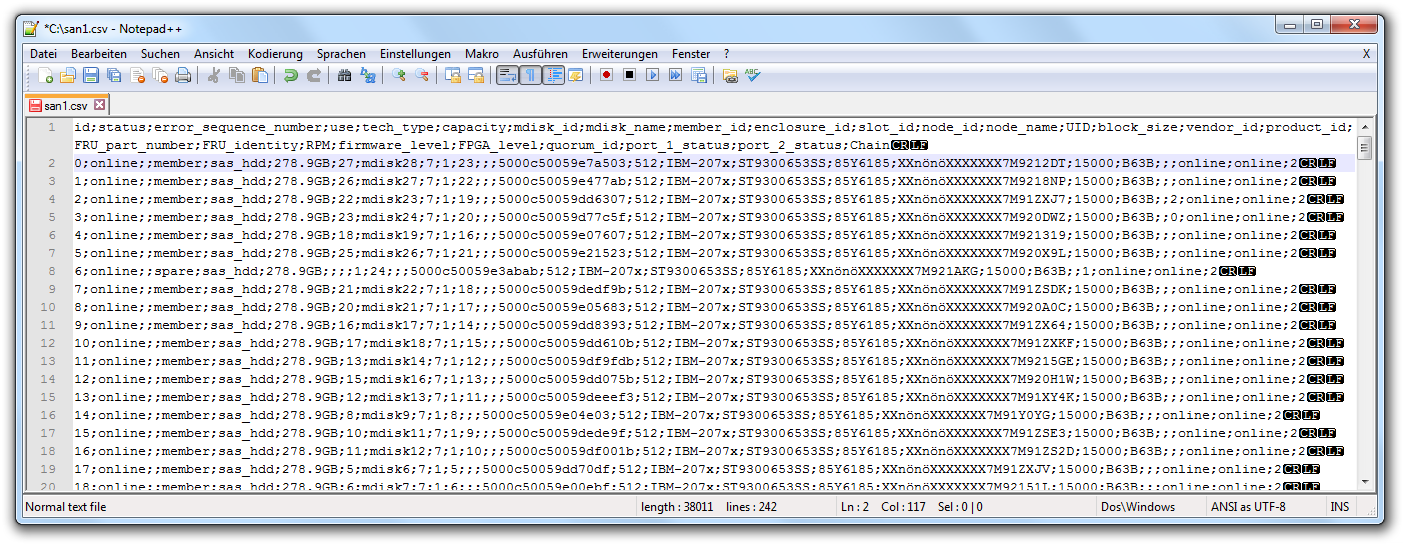Save the file using the Save icon
This screenshot has width=1409, height=546.
pyautogui.click(x=91, y=75)
